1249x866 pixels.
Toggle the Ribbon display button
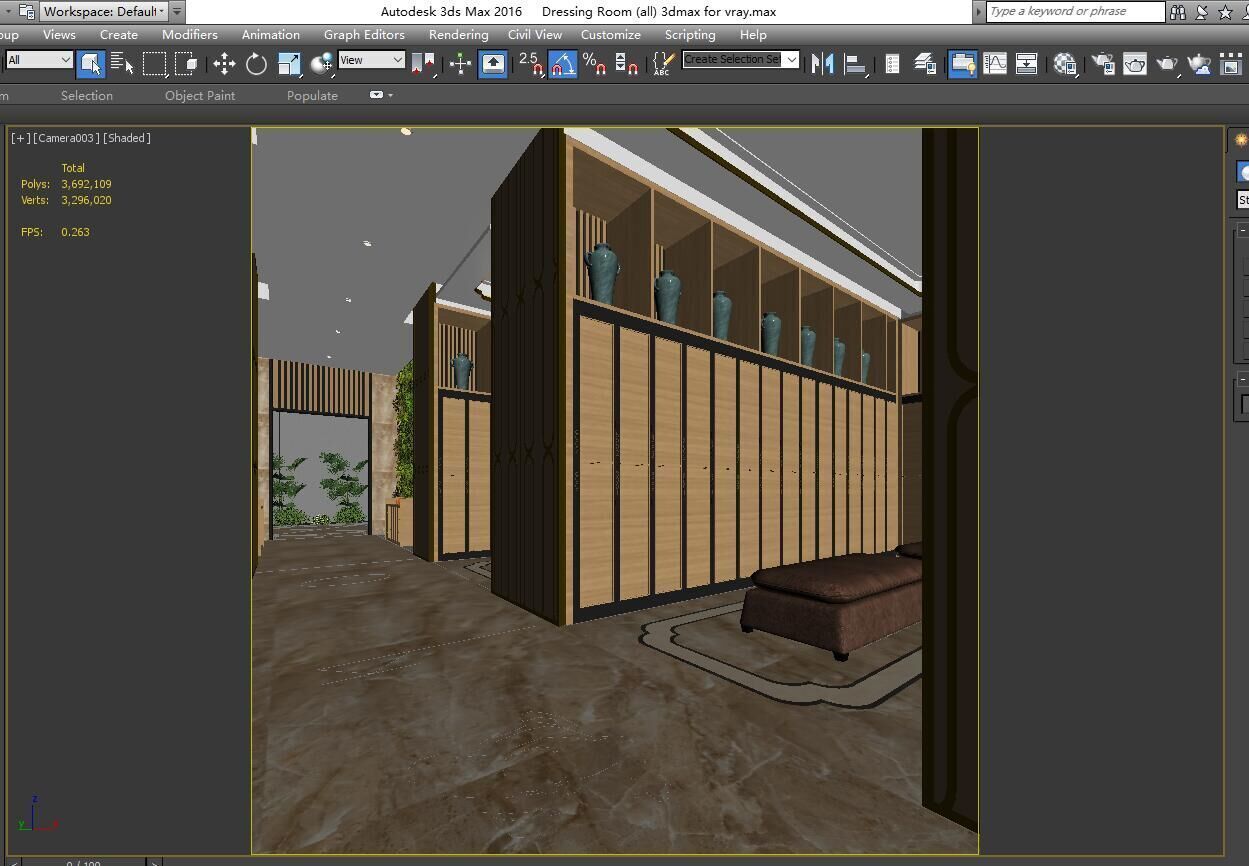click(962, 64)
